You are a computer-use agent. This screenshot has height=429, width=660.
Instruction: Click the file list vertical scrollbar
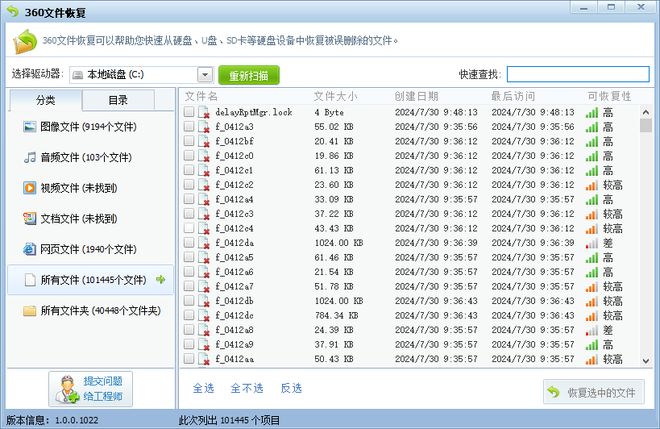point(645,230)
